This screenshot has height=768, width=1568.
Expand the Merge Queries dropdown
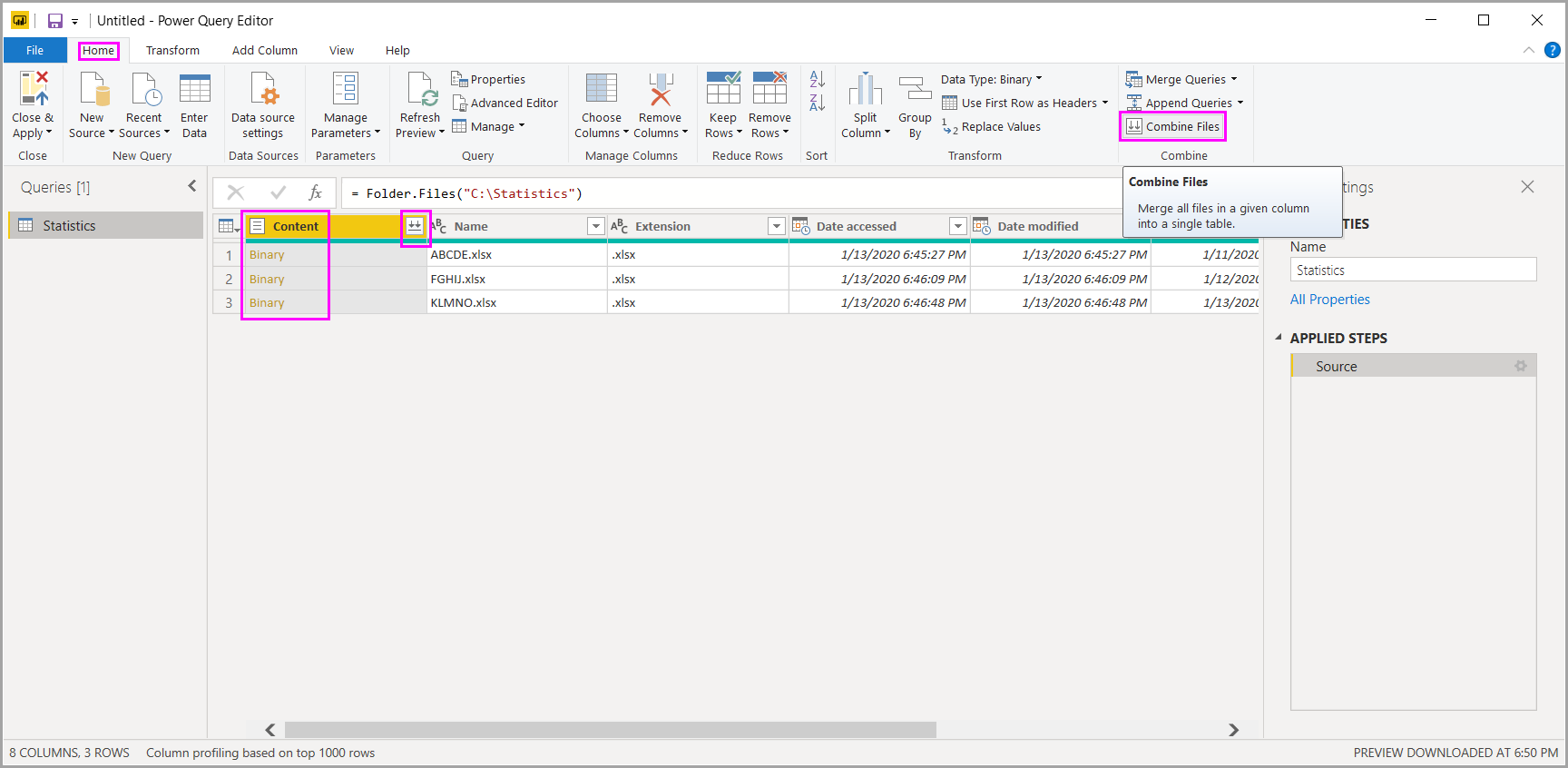pyautogui.click(x=1234, y=79)
